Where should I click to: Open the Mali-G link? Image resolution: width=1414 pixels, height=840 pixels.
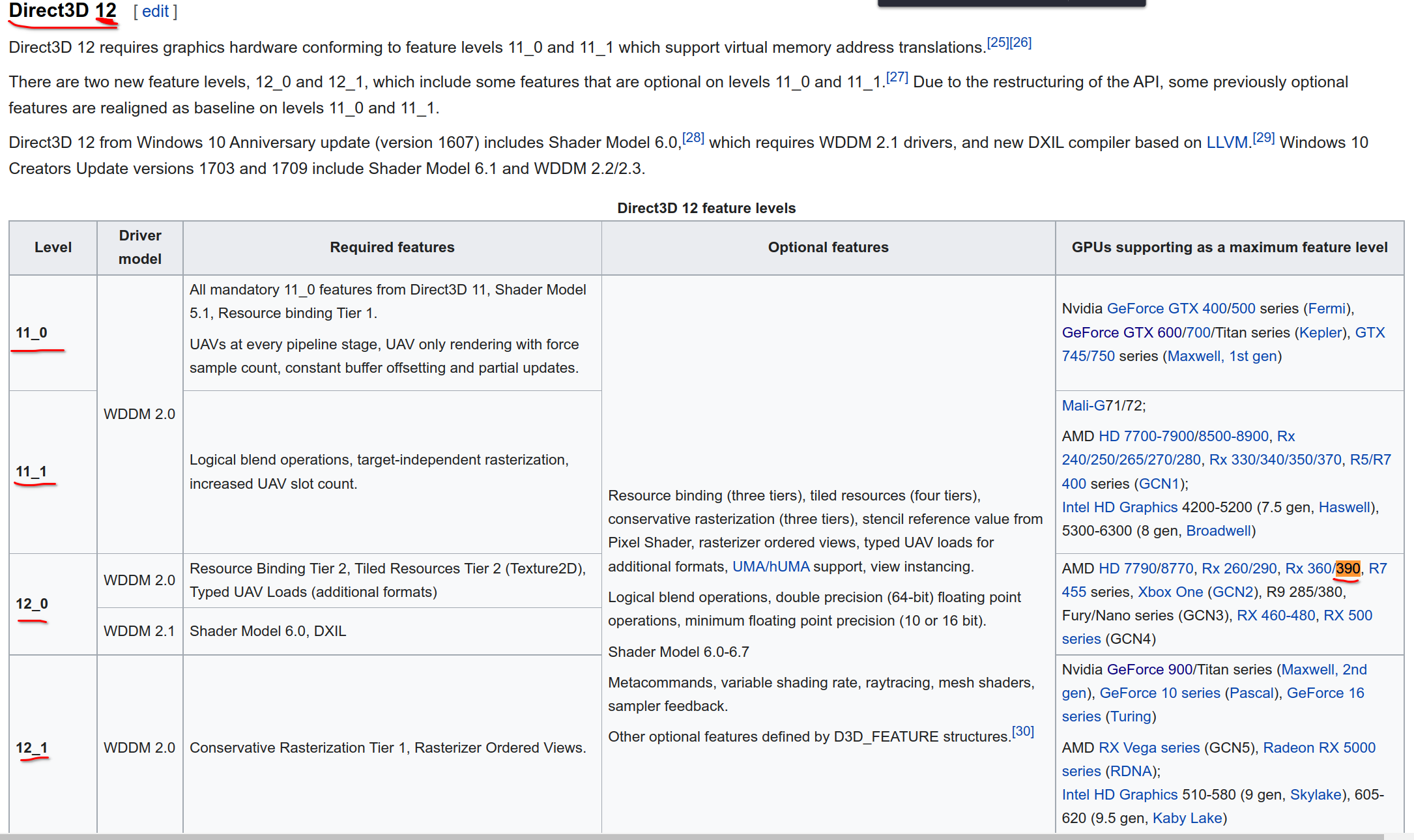click(x=1084, y=405)
